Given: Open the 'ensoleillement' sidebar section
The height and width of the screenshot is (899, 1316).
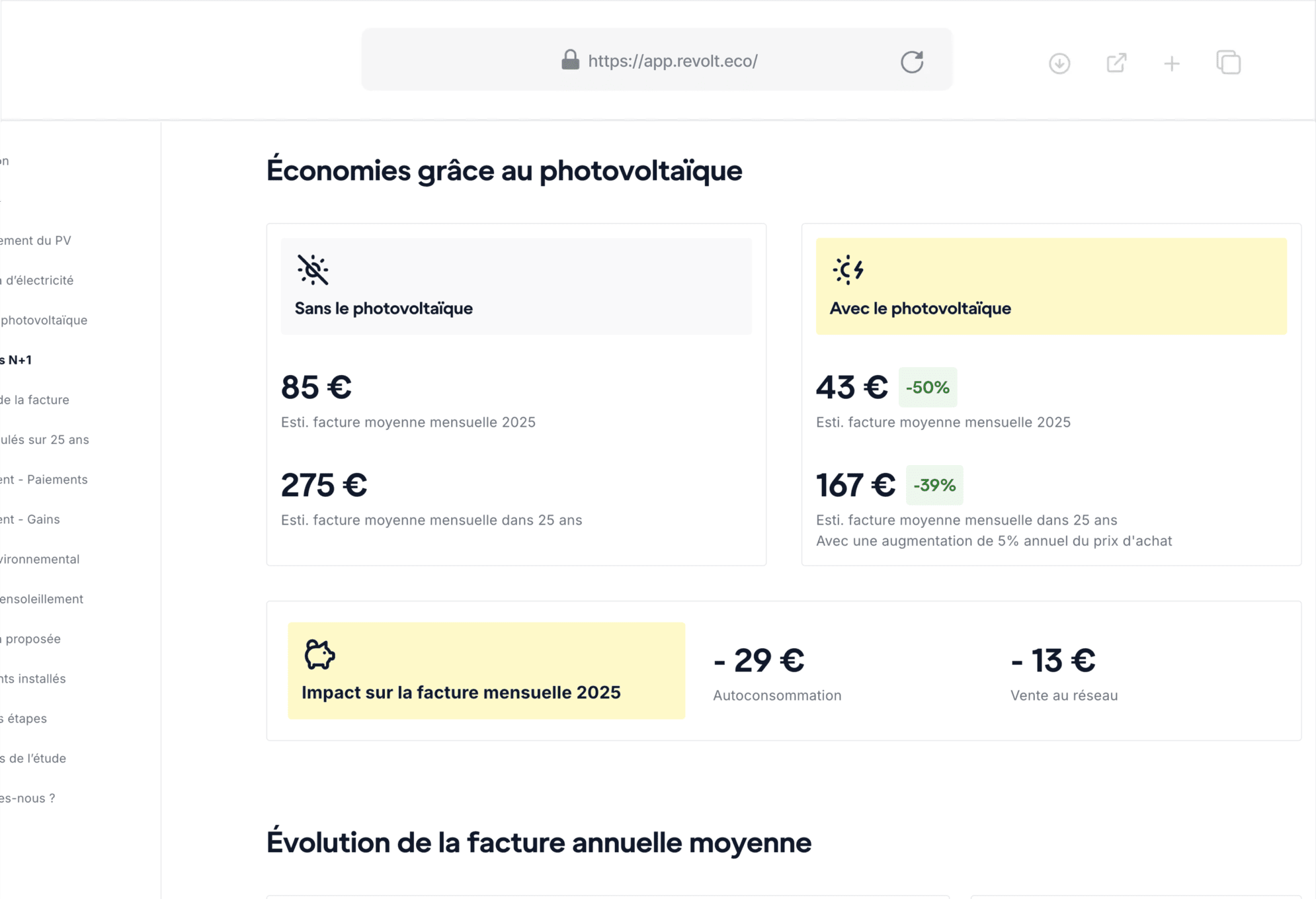Looking at the screenshot, I should coord(42,599).
